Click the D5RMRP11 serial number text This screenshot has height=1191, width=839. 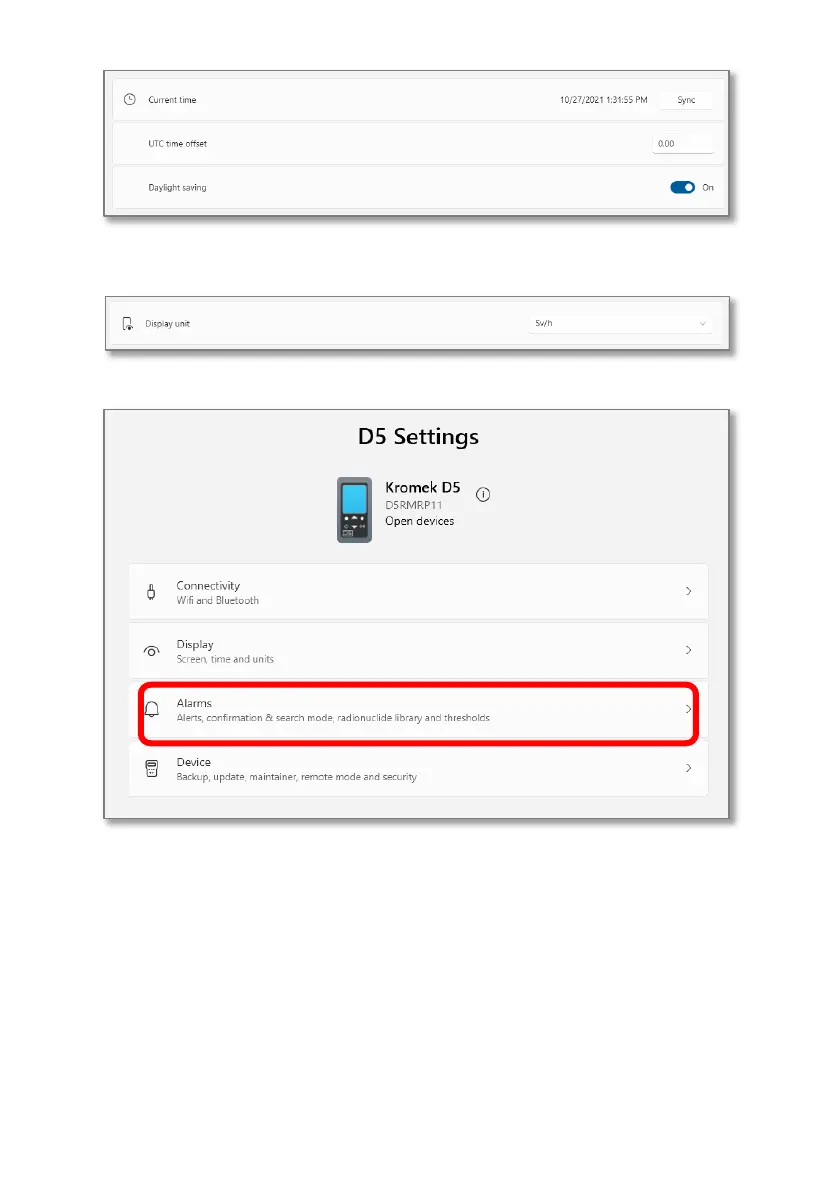pyautogui.click(x=414, y=505)
